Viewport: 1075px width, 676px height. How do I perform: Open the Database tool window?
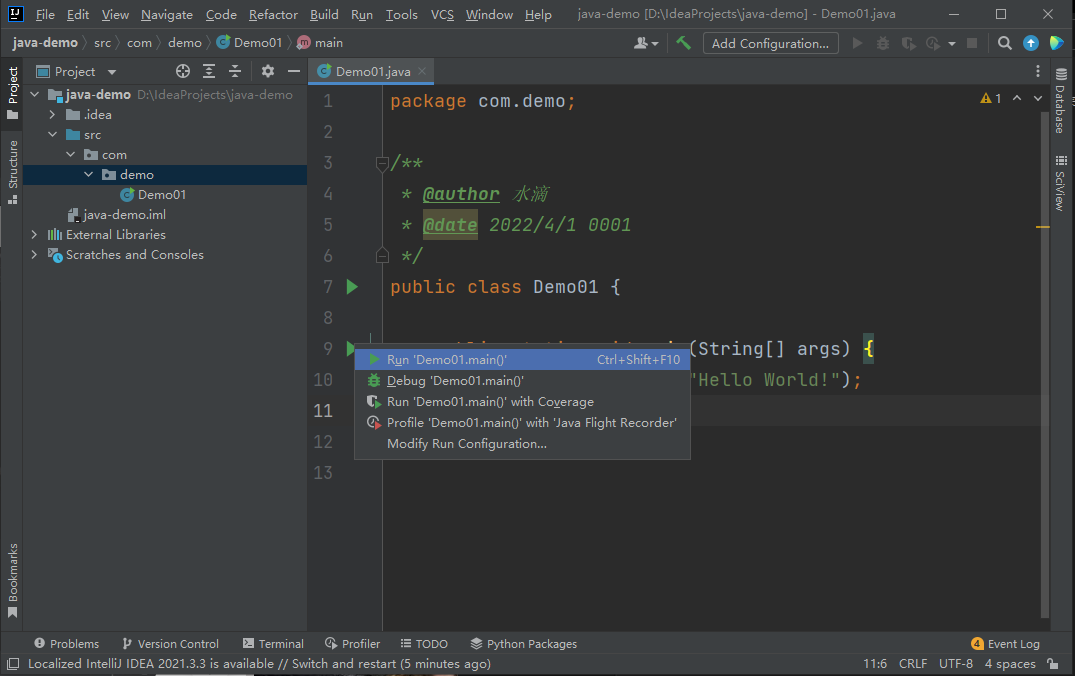pos(1061,101)
